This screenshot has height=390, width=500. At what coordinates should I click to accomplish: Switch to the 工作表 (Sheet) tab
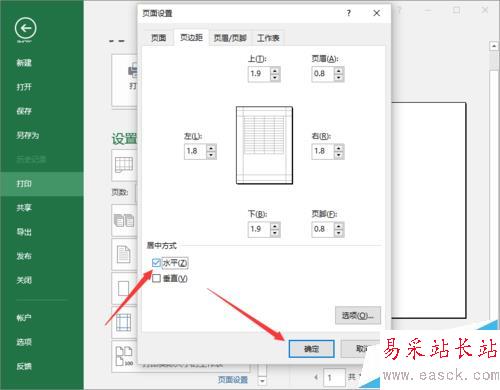[268, 38]
